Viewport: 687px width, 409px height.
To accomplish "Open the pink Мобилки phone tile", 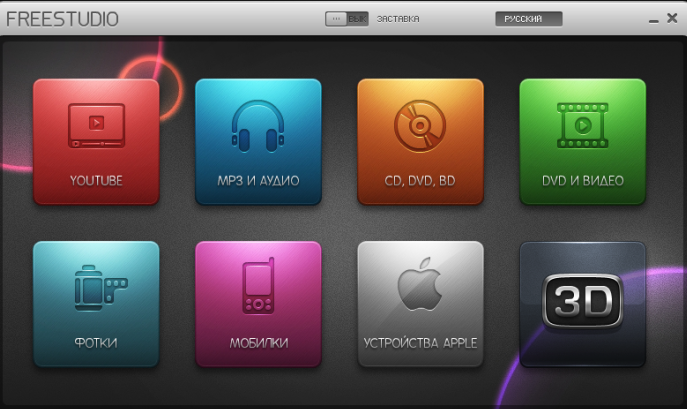I will [x=258, y=304].
